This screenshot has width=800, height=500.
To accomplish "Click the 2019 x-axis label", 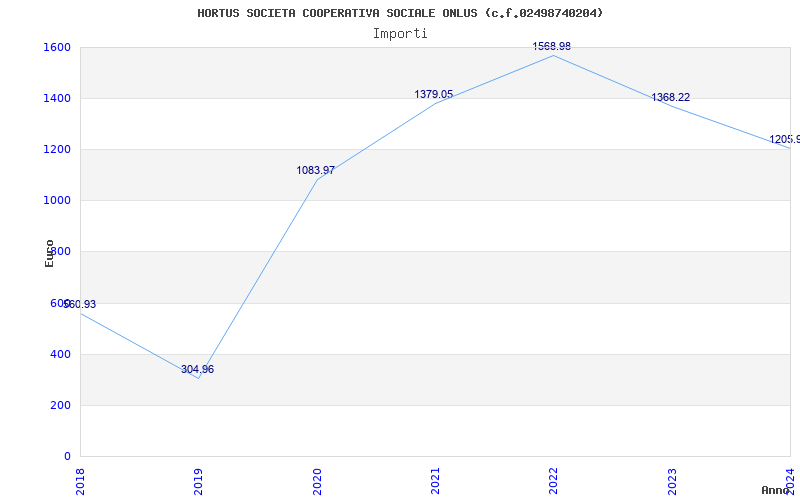I will coord(198,481).
